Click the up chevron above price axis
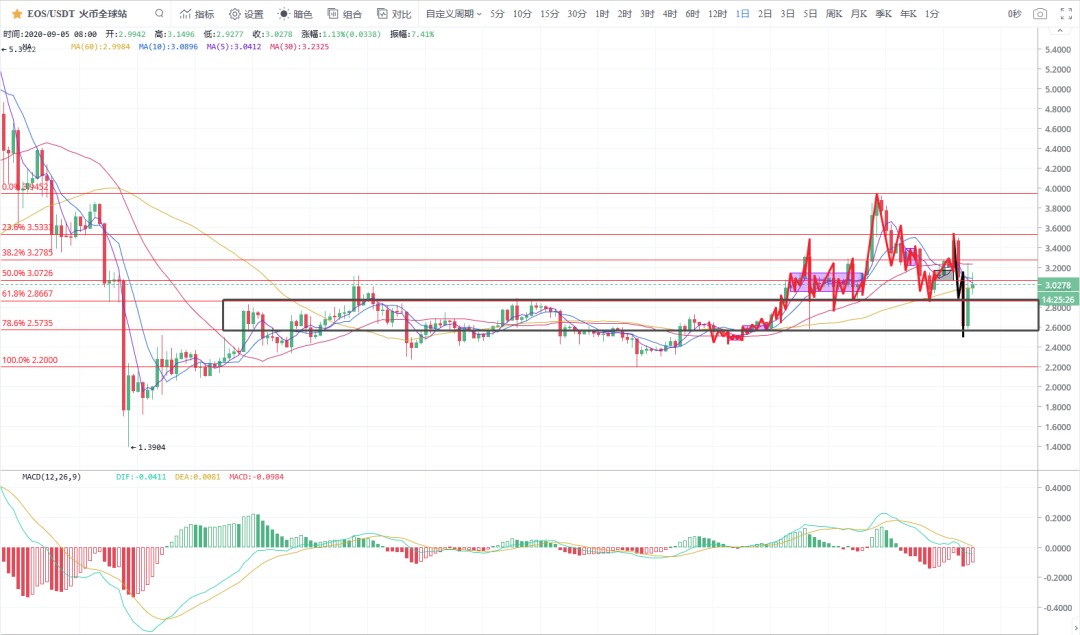The height and width of the screenshot is (635, 1080). click(1059, 32)
